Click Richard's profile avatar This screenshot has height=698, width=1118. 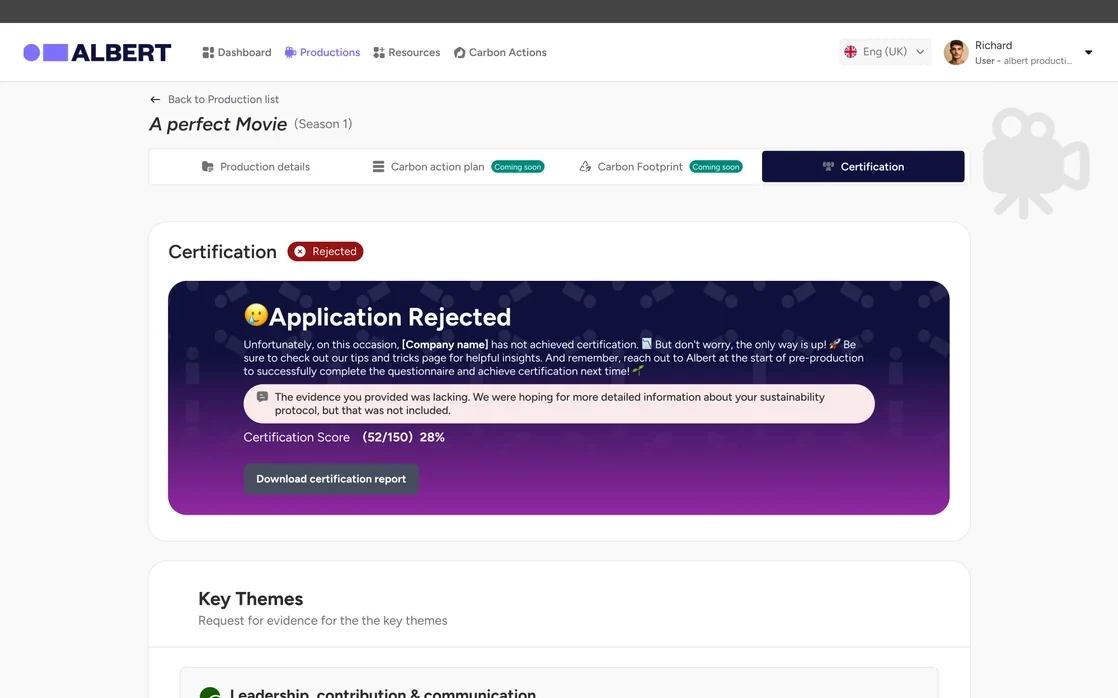[956, 52]
